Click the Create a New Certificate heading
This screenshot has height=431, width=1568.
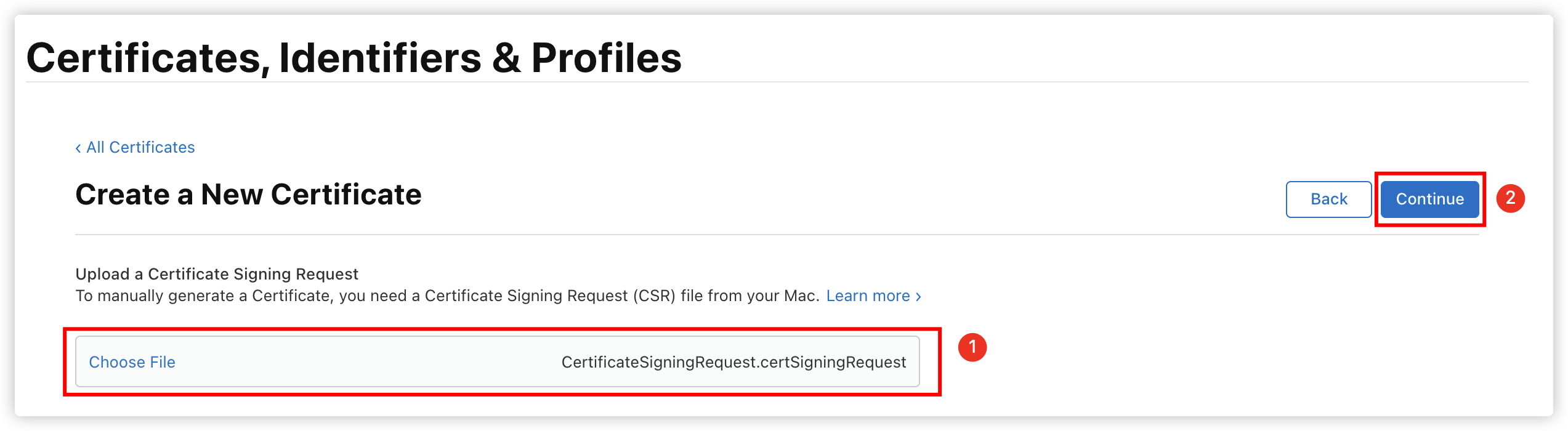(248, 195)
